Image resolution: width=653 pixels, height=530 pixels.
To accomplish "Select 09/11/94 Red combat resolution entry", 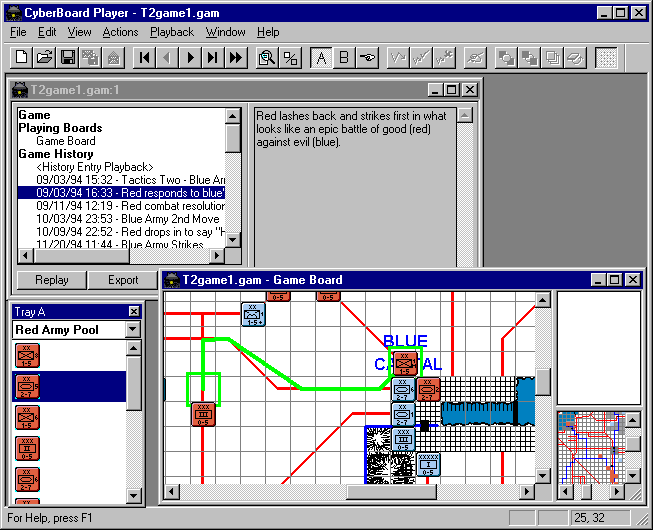I will pos(130,206).
